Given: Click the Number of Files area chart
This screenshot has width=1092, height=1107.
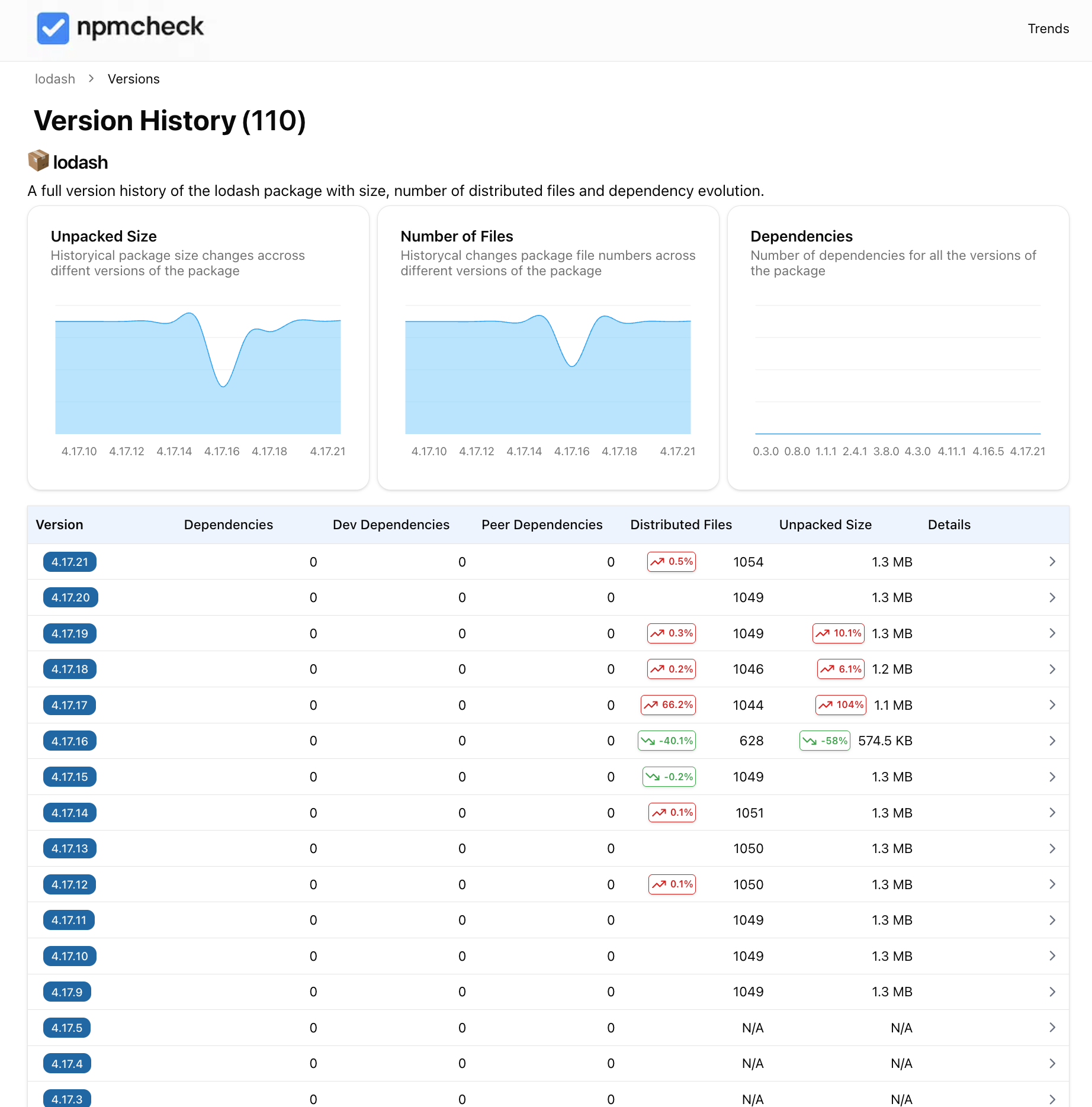Looking at the screenshot, I should [548, 373].
